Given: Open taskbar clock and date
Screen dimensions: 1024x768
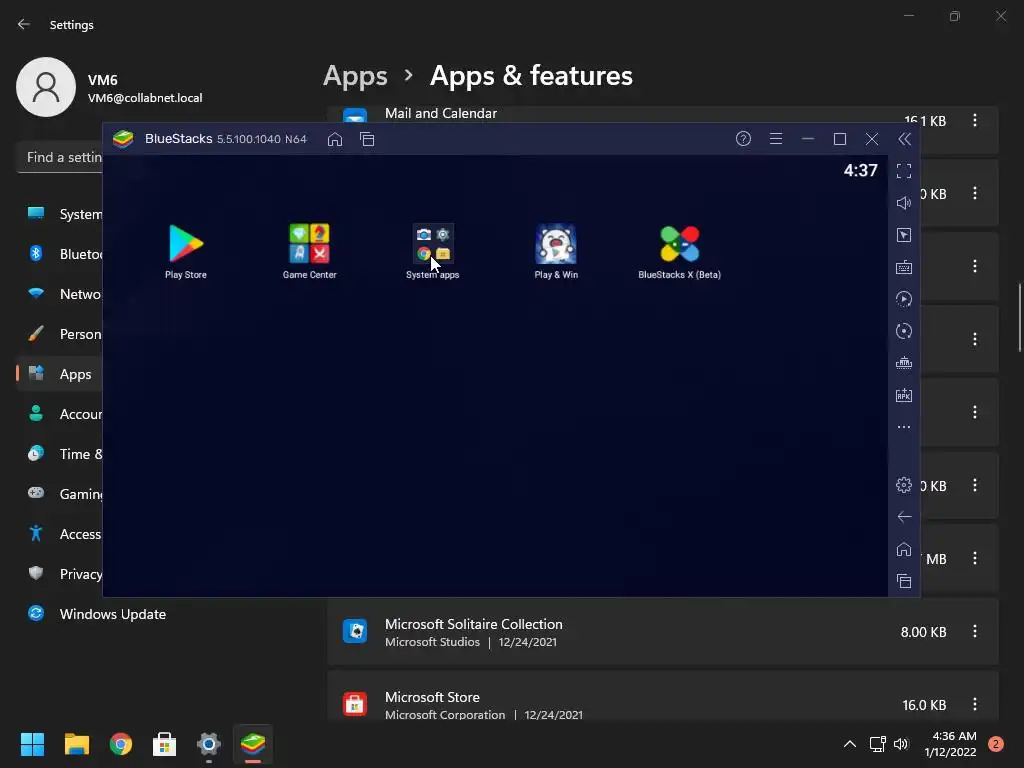Looking at the screenshot, I should click(950, 744).
